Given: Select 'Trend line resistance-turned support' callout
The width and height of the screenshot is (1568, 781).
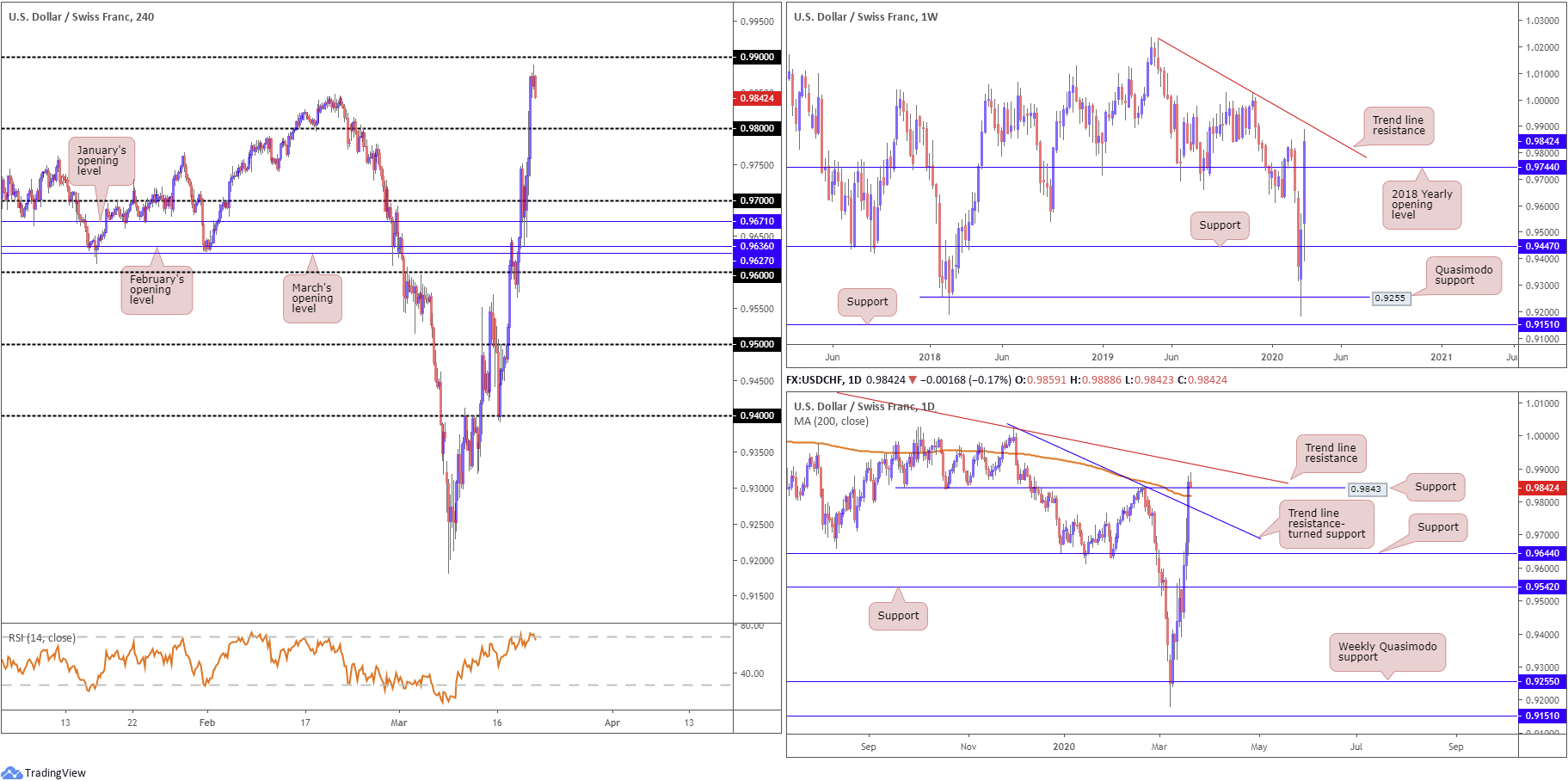Looking at the screenshot, I should tap(1326, 524).
